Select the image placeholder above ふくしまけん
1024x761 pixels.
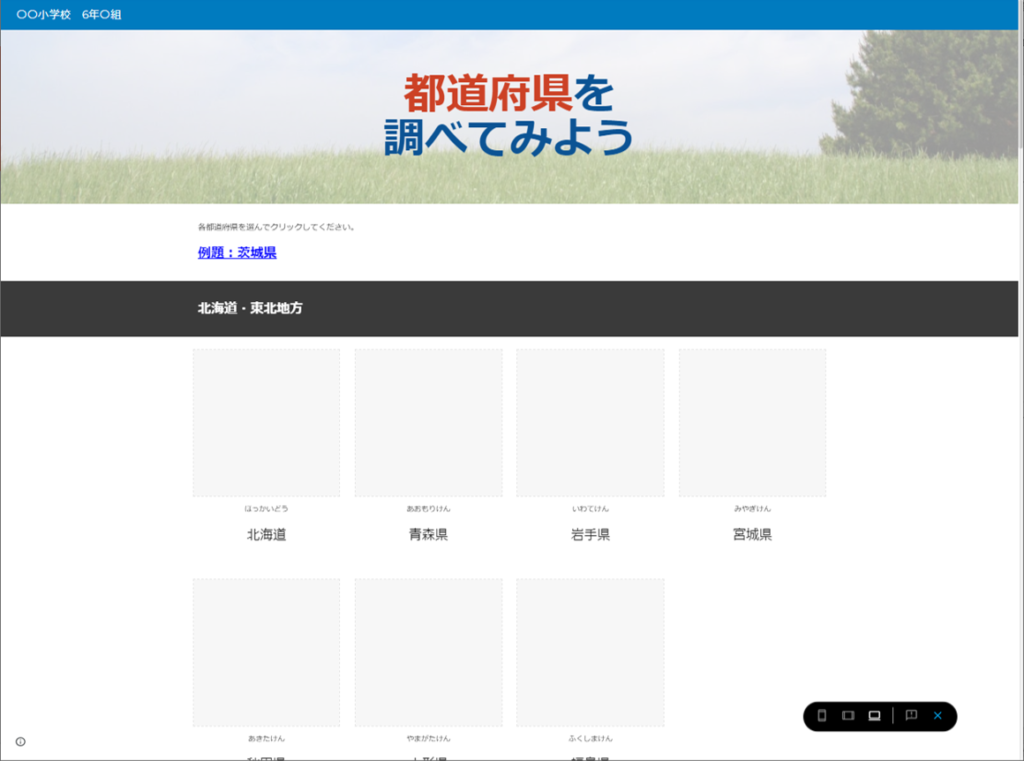click(590, 653)
